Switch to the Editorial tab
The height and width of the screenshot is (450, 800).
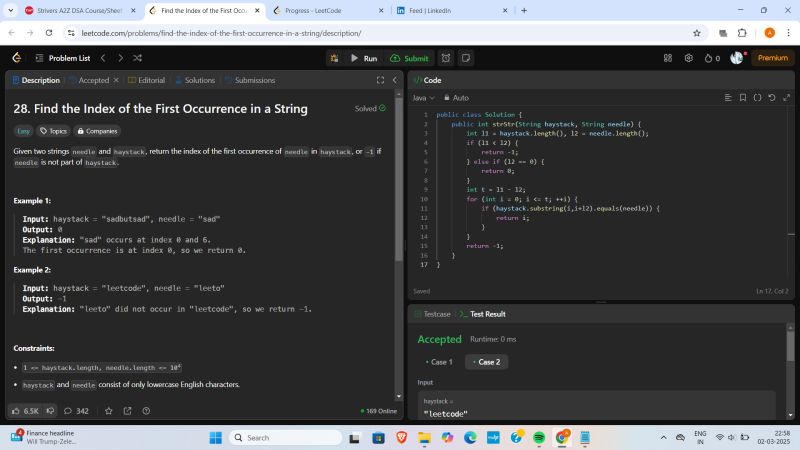[146, 80]
